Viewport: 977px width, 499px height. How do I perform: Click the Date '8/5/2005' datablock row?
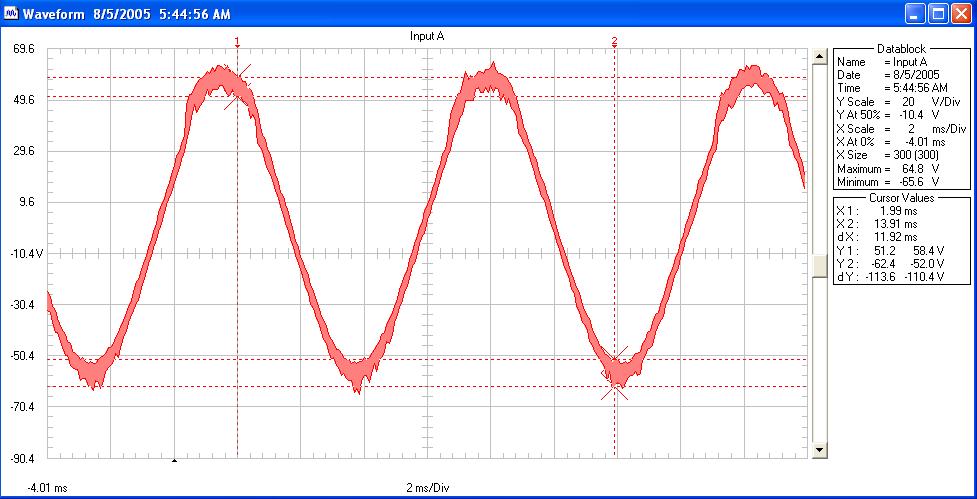click(888, 75)
